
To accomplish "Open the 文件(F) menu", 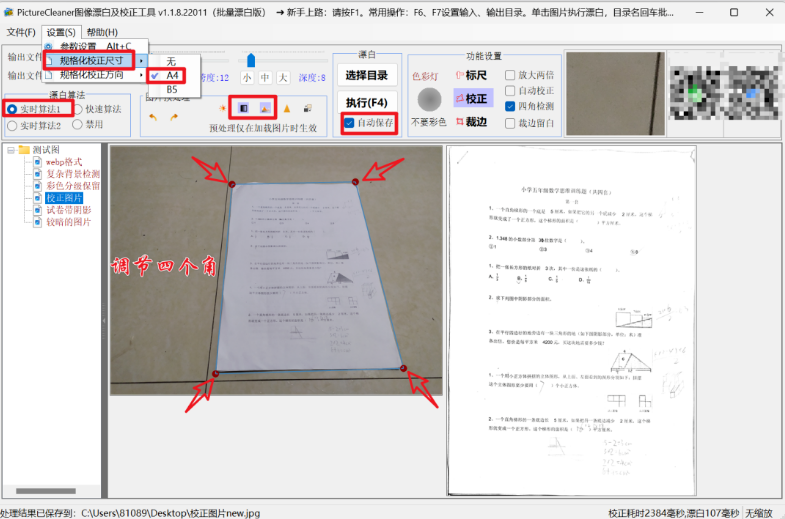I will coord(21,33).
